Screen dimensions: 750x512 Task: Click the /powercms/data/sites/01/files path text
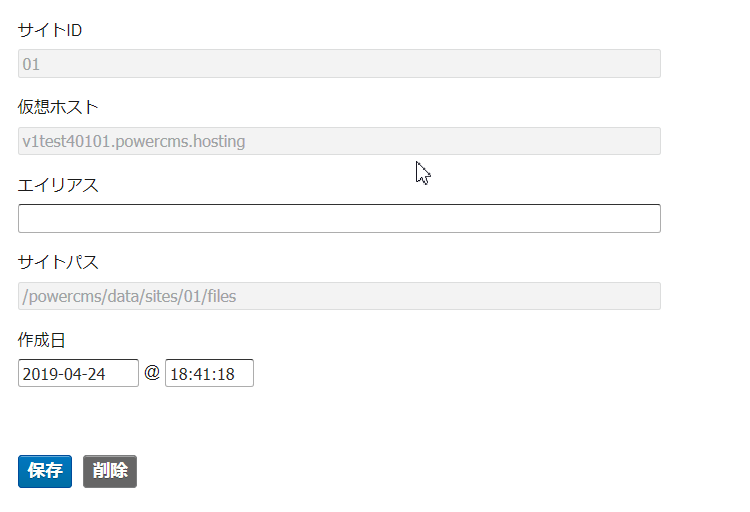tap(129, 297)
